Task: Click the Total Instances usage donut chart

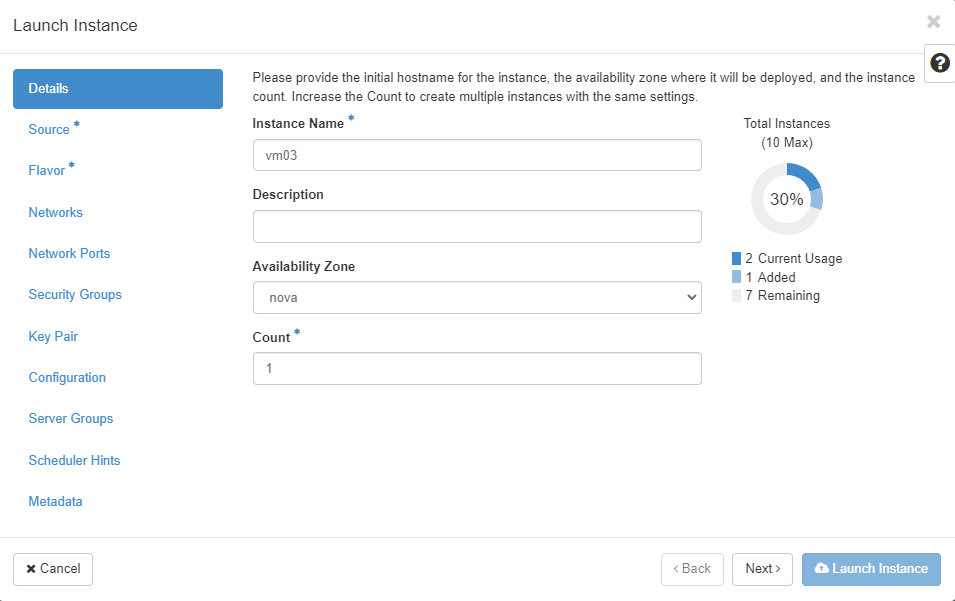Action: 787,199
